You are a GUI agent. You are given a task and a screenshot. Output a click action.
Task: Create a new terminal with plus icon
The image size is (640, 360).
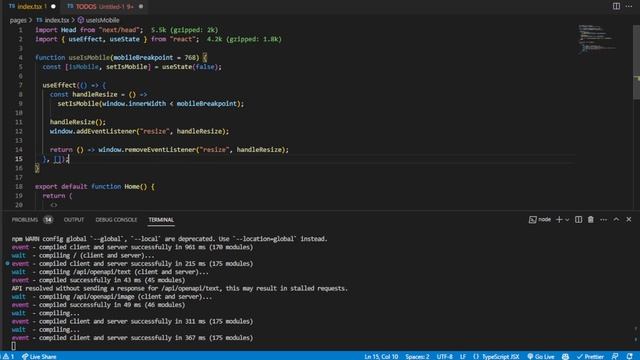point(559,220)
